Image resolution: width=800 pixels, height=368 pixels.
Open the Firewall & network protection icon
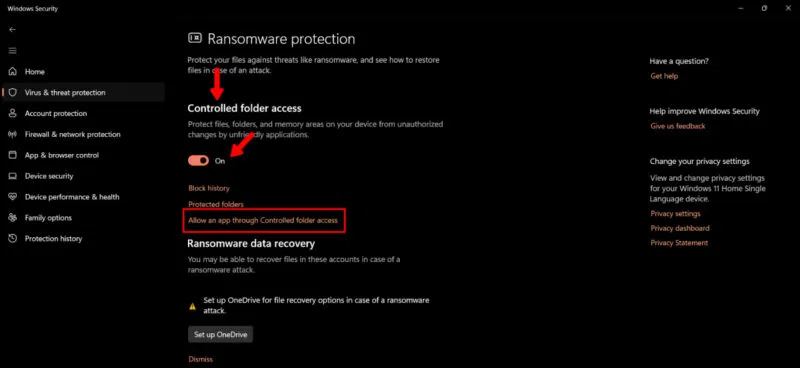click(13, 134)
